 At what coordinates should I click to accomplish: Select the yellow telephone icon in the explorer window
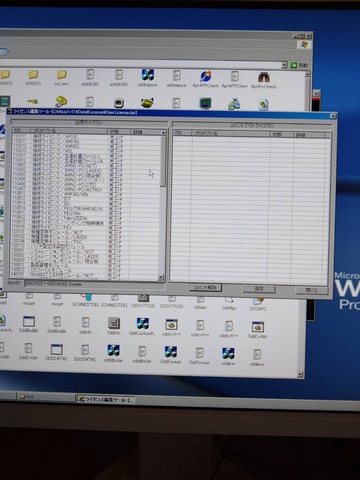click(x=61, y=101)
